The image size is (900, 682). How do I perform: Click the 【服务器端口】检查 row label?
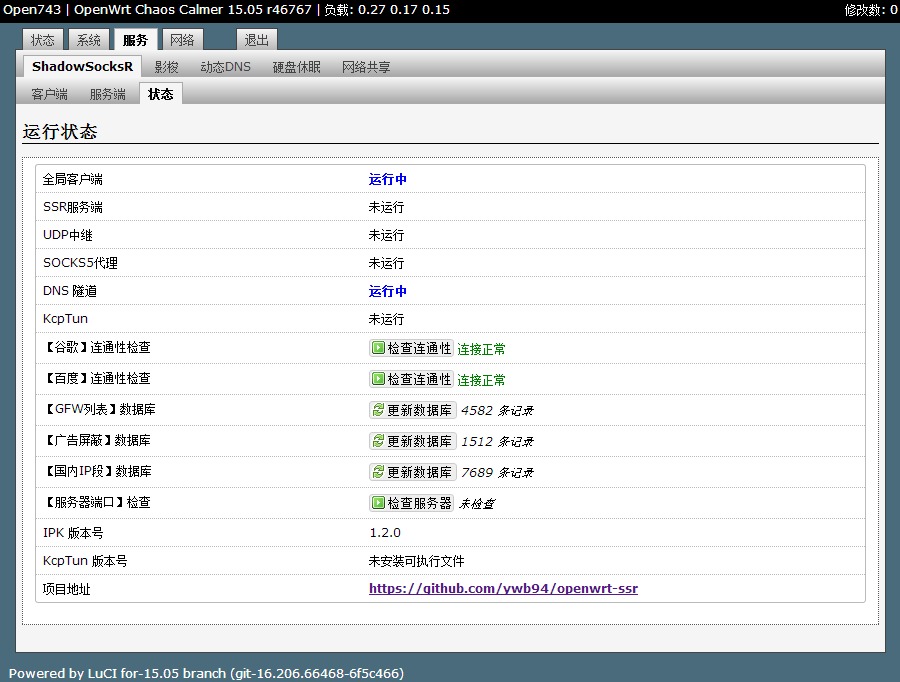[96, 502]
